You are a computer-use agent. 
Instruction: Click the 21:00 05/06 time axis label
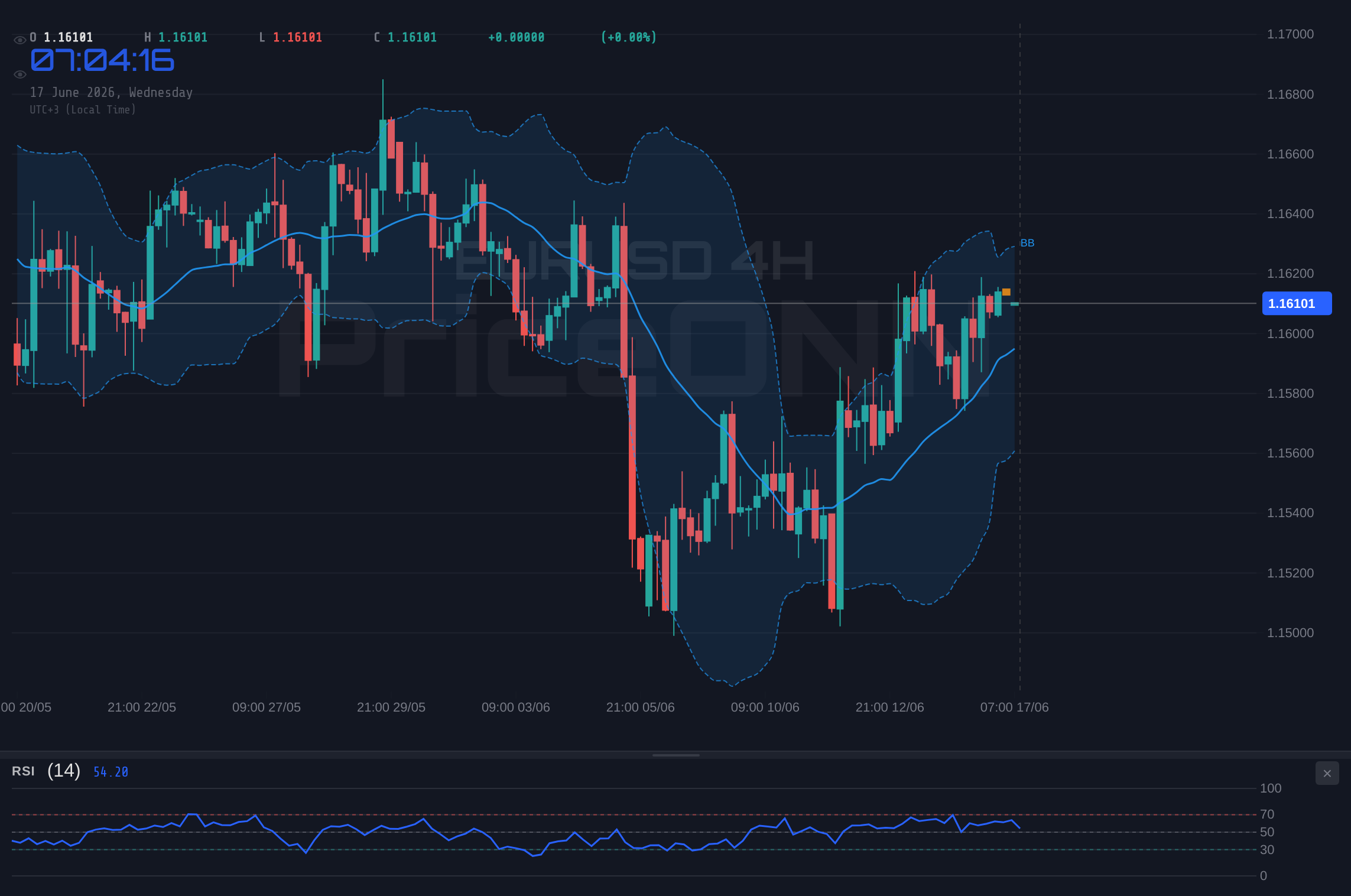click(x=641, y=707)
